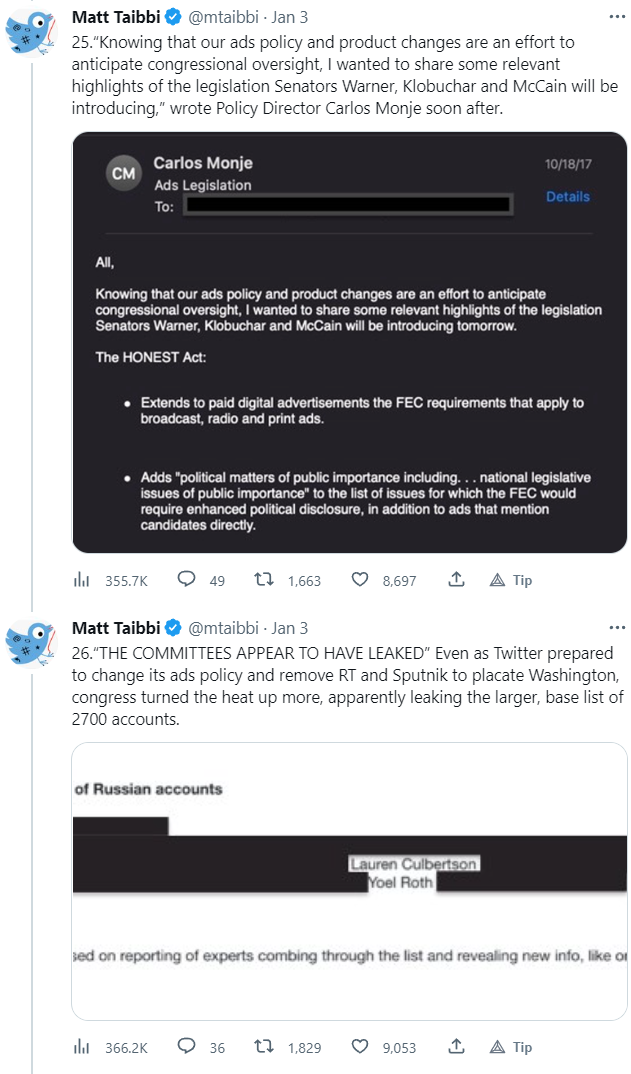Share the tweet numbered 25
The height and width of the screenshot is (1074, 631).
tap(456, 580)
